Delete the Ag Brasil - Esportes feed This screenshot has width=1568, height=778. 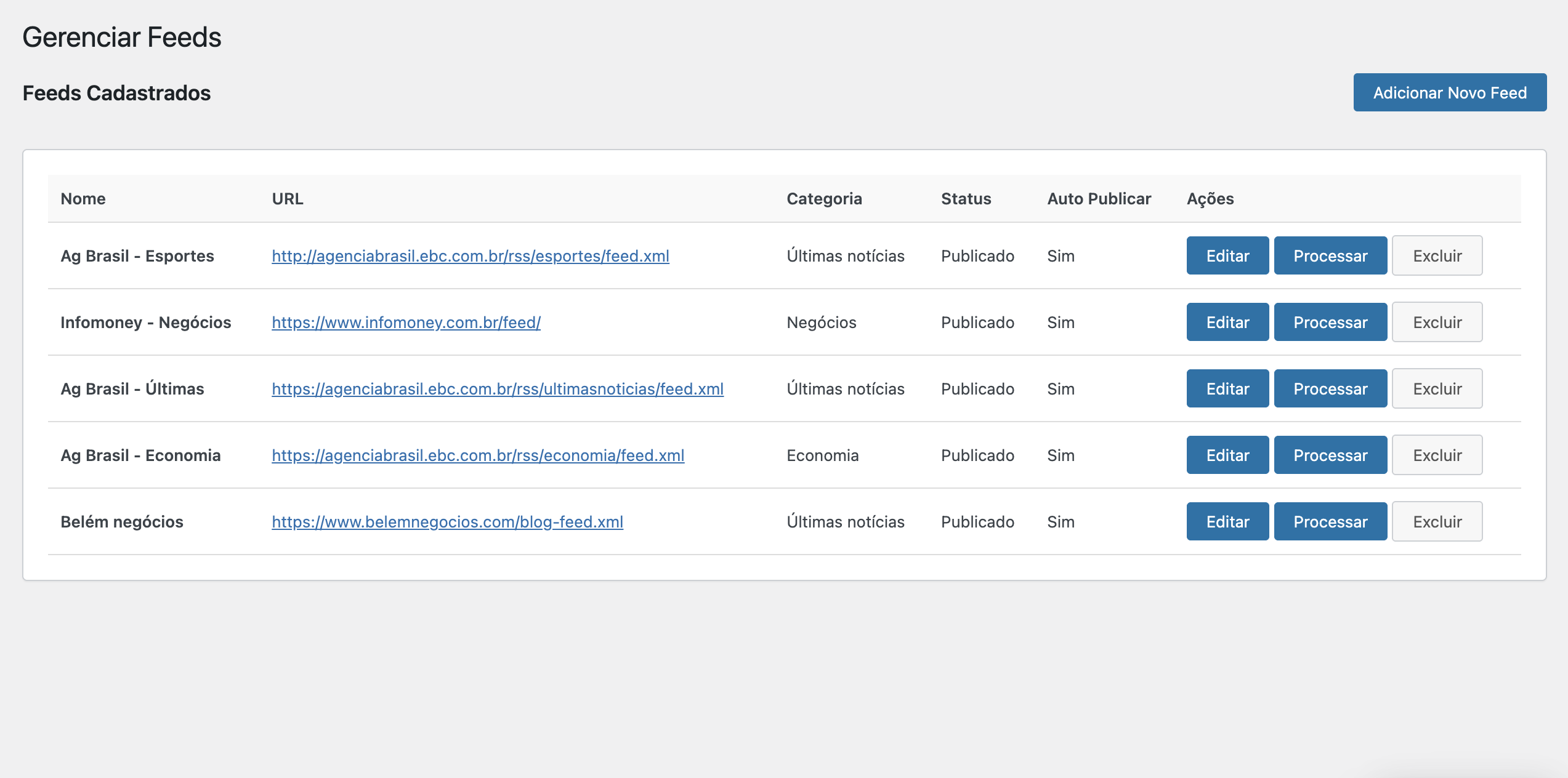pos(1437,255)
